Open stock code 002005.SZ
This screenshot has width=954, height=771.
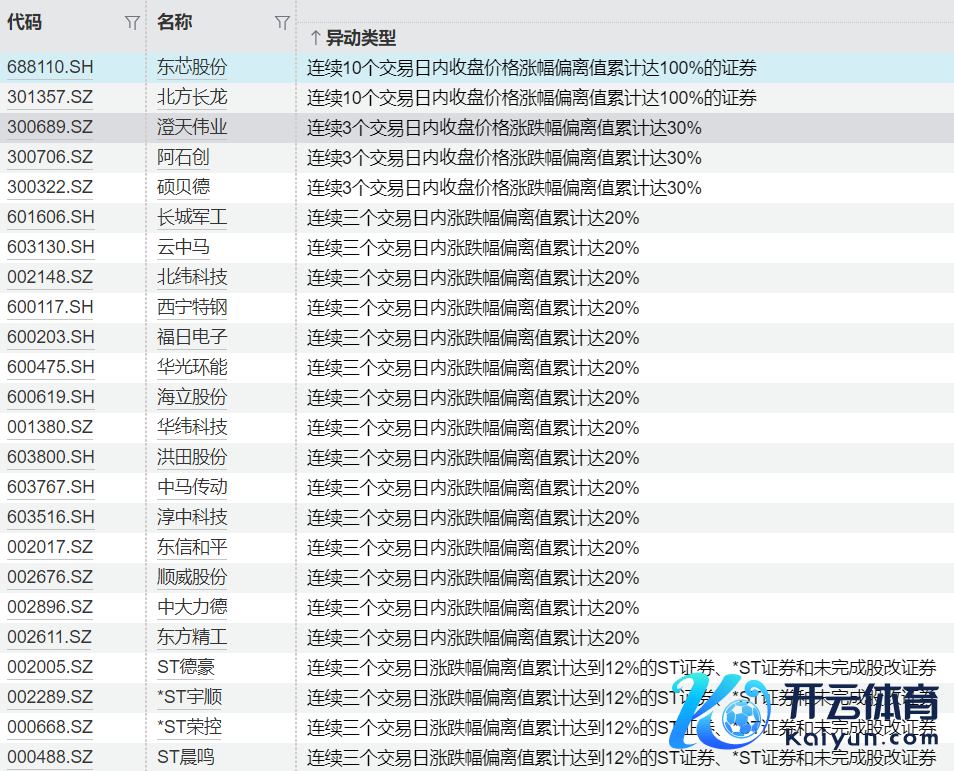click(50, 668)
